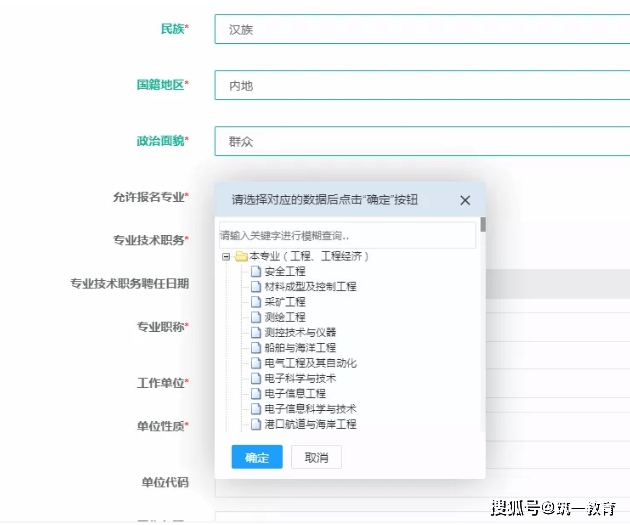630x525 pixels.
Task: Click the document icon beside 电子科学与技术
Action: point(256,378)
